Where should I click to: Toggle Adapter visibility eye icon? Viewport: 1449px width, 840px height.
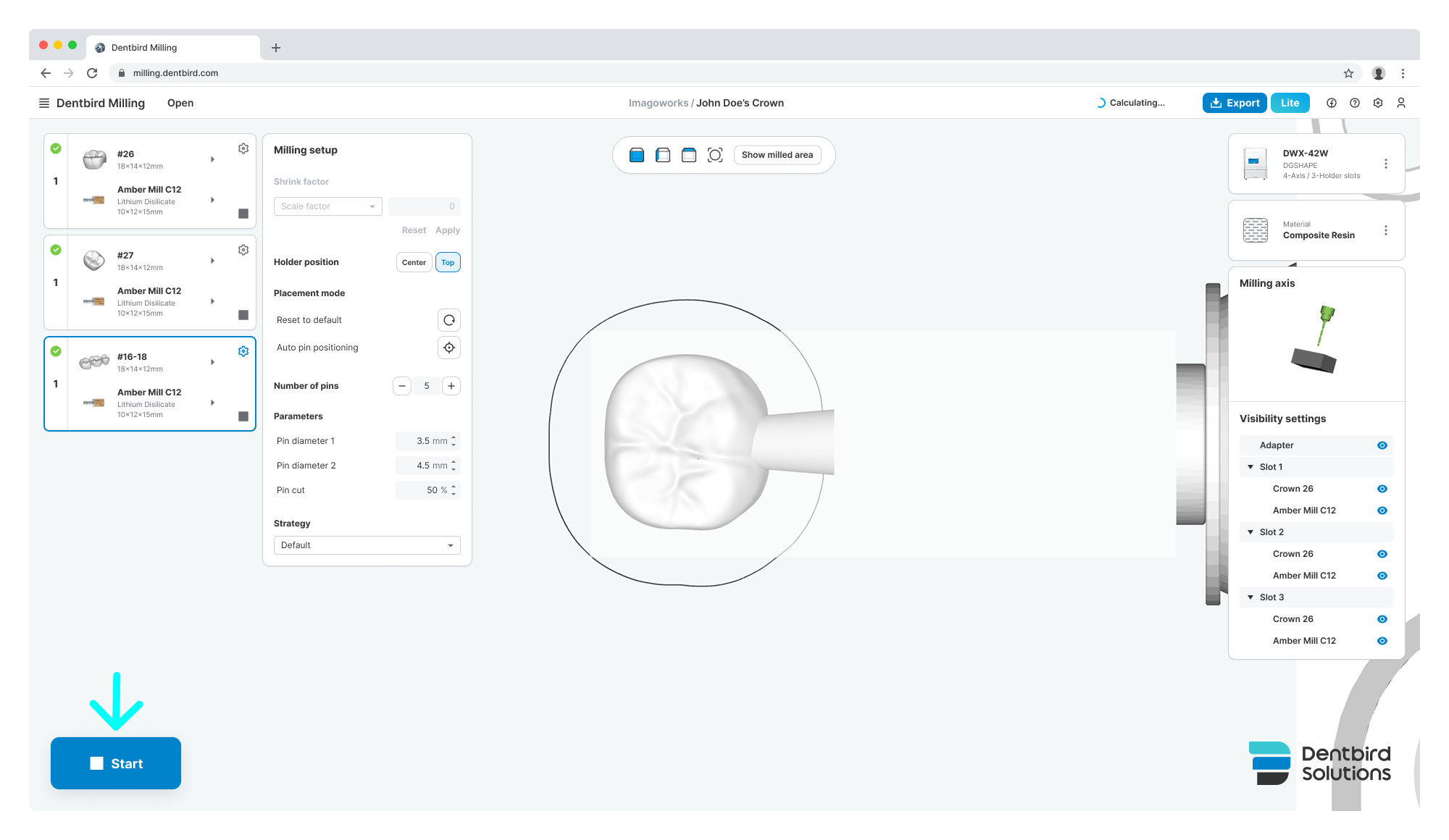tap(1382, 445)
